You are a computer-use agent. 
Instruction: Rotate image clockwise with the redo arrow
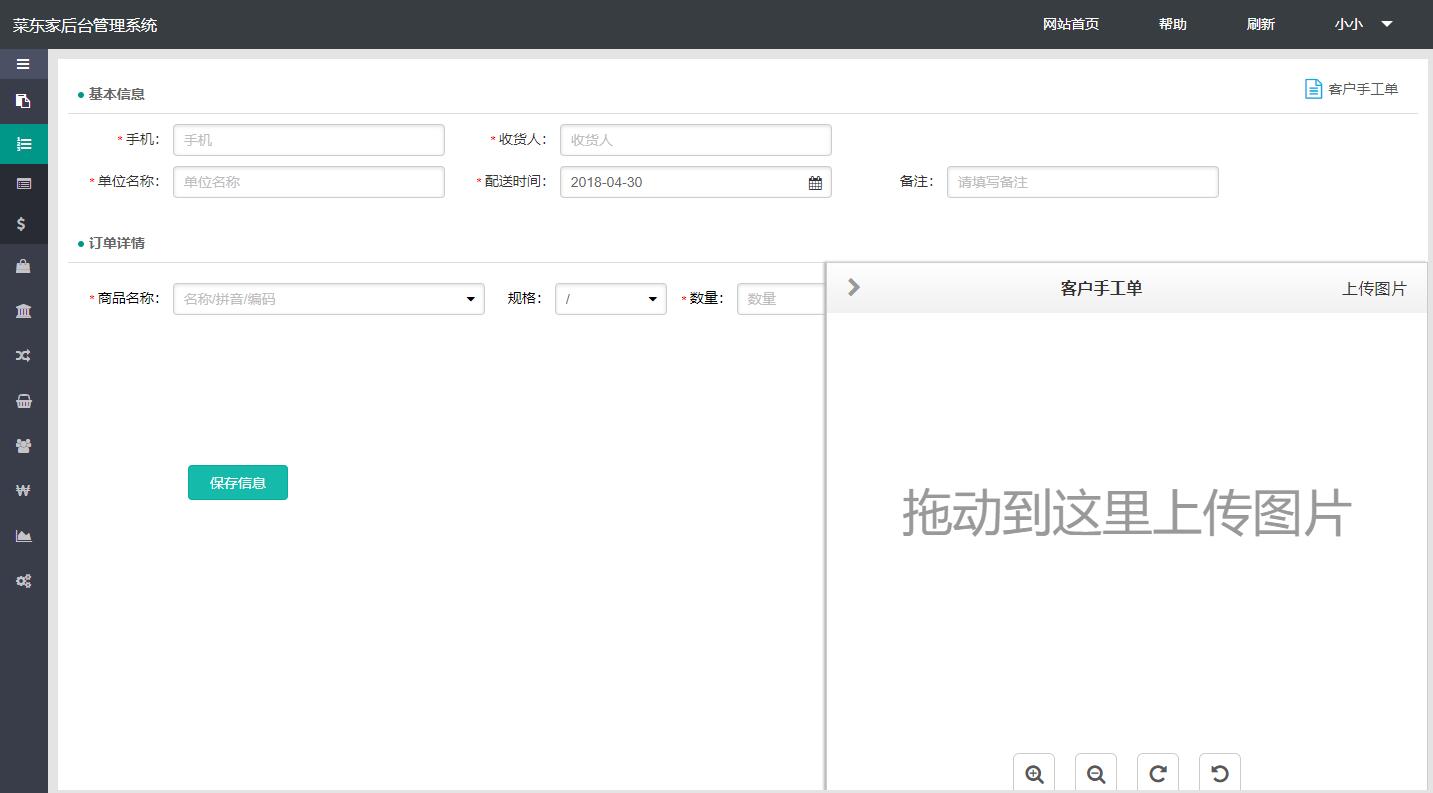pos(1158,773)
